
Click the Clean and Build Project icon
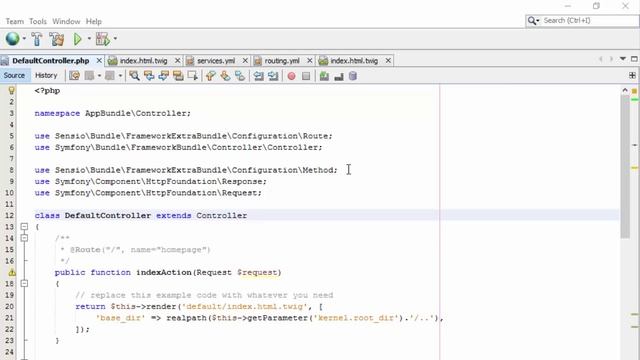click(57, 39)
